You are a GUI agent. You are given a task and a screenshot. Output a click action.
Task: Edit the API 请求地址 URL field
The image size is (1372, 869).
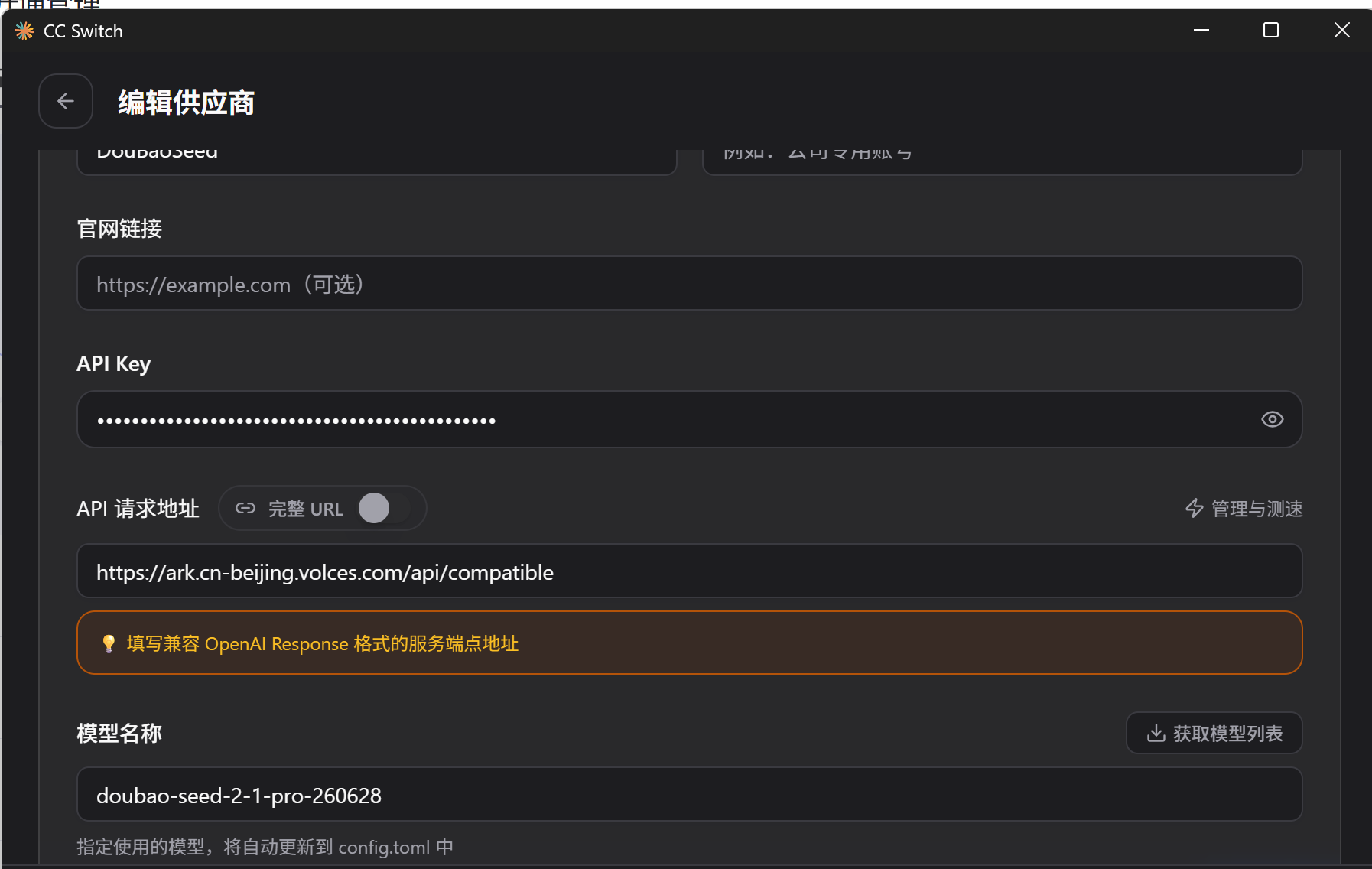[689, 571]
